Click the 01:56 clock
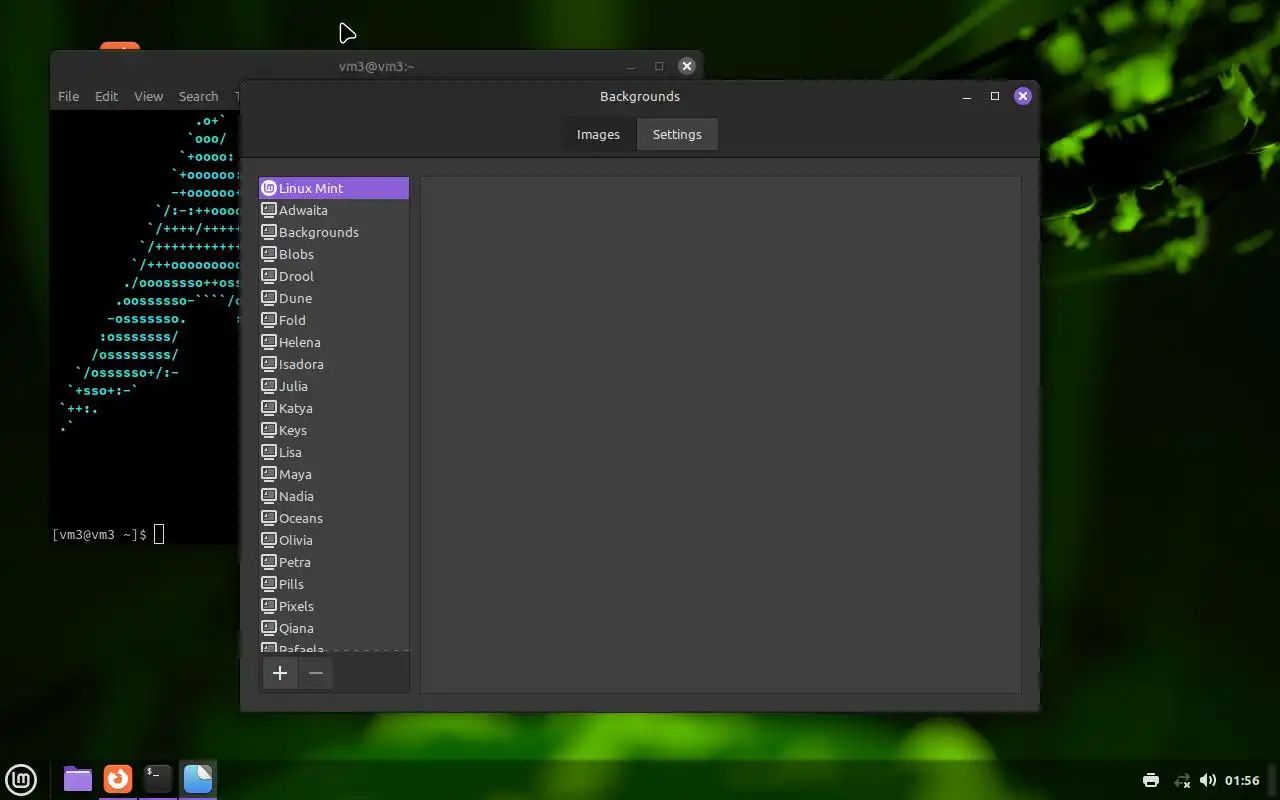 tap(1242, 780)
